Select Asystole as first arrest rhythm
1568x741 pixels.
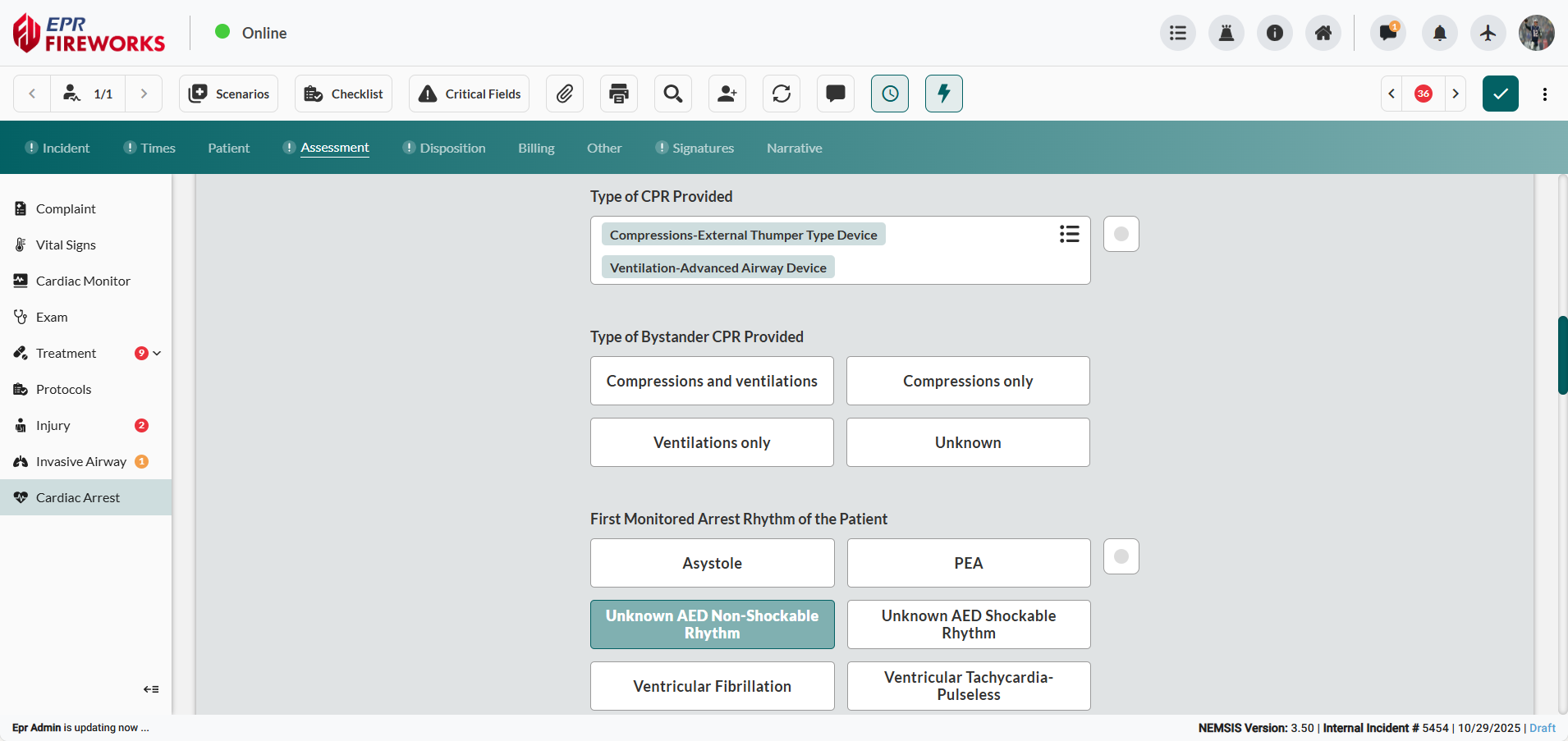pyautogui.click(x=712, y=563)
